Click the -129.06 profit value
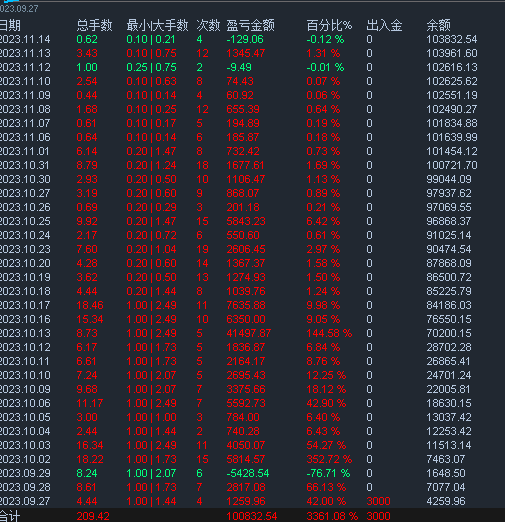The width and height of the screenshot is (505, 522). (x=245, y=39)
